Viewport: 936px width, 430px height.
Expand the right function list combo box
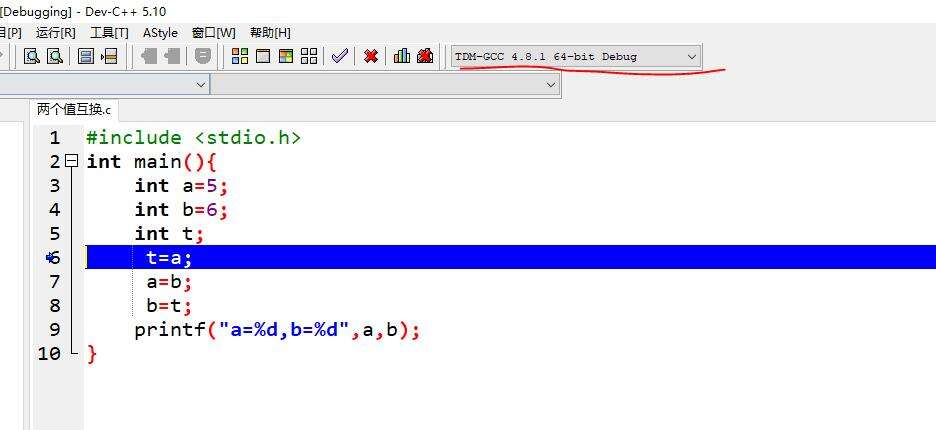pos(550,85)
